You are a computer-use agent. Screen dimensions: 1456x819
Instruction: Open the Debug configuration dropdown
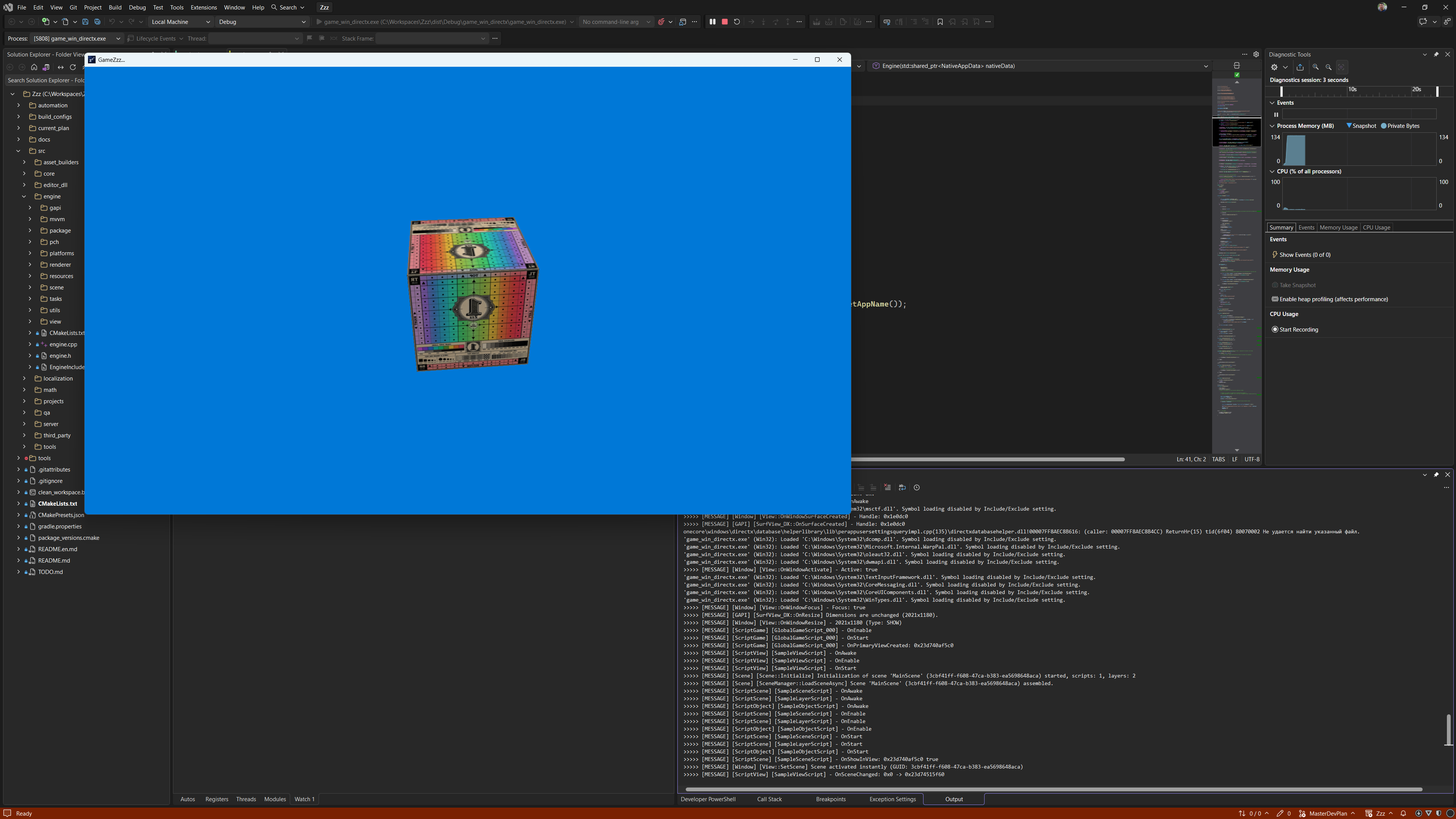click(262, 22)
